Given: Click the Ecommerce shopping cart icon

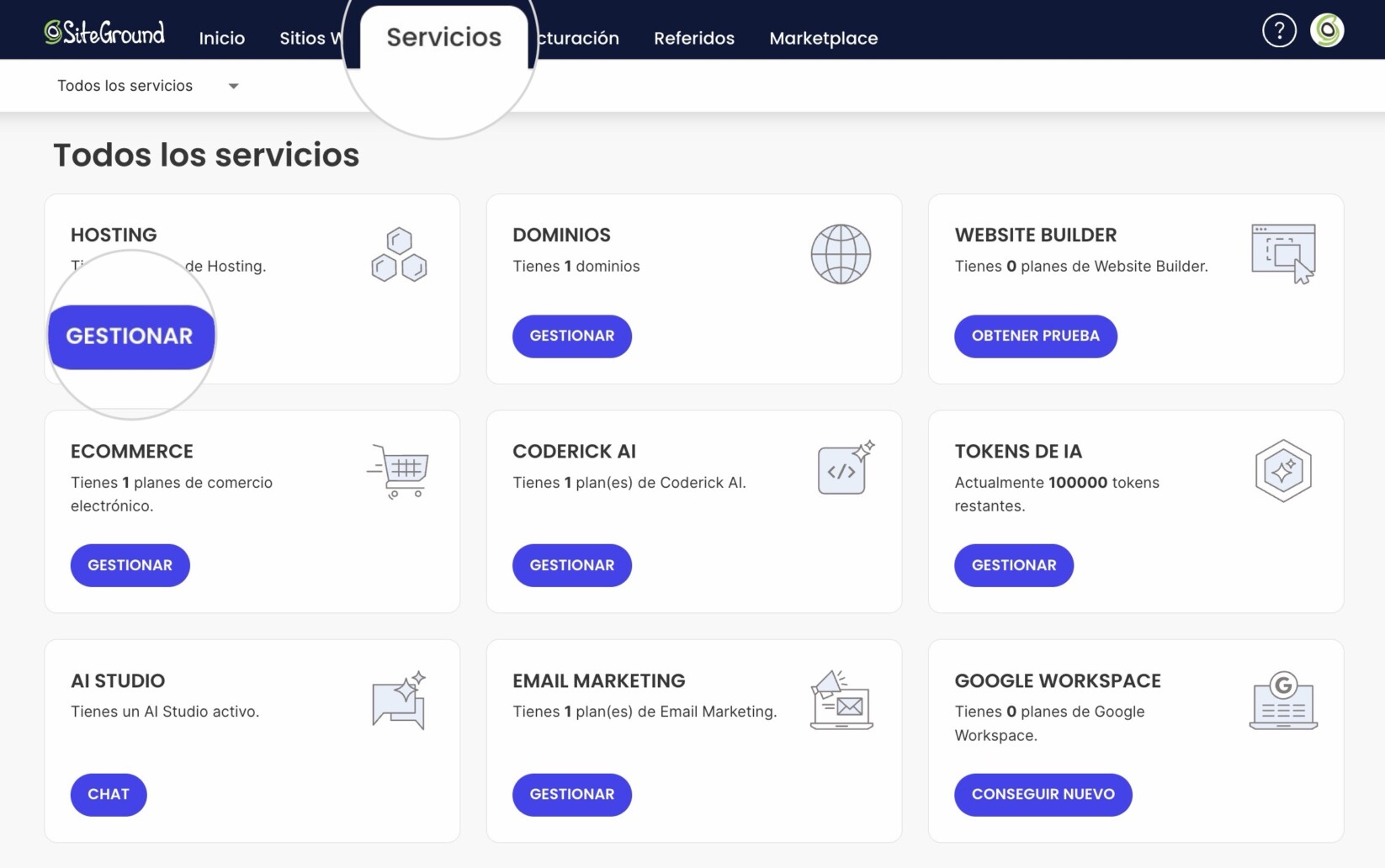Looking at the screenshot, I should 398,471.
